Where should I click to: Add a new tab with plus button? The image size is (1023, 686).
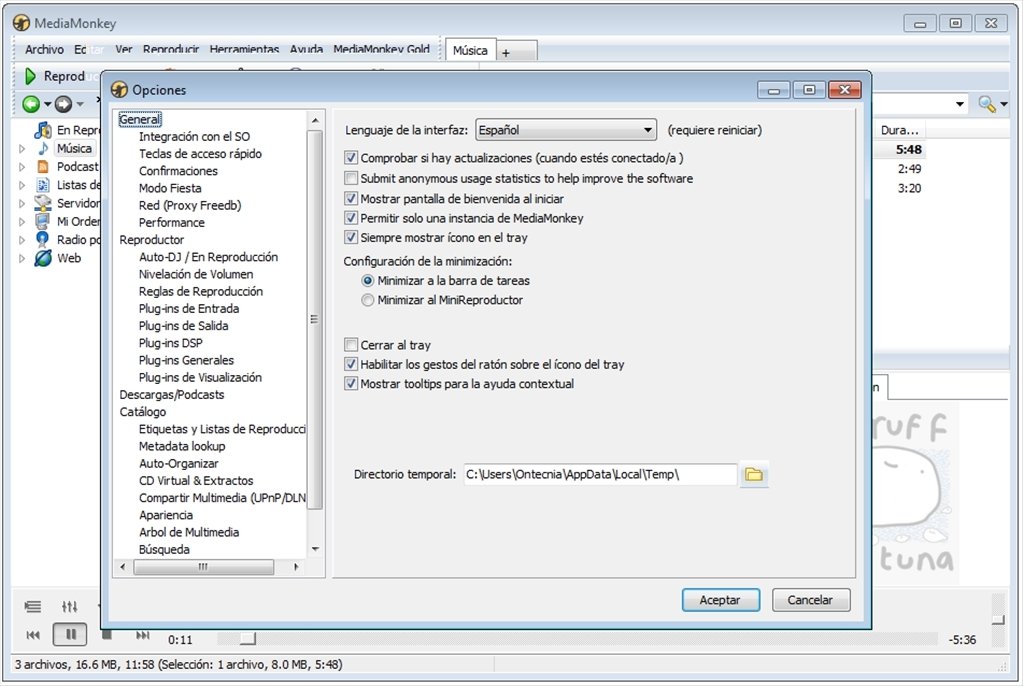click(x=506, y=52)
